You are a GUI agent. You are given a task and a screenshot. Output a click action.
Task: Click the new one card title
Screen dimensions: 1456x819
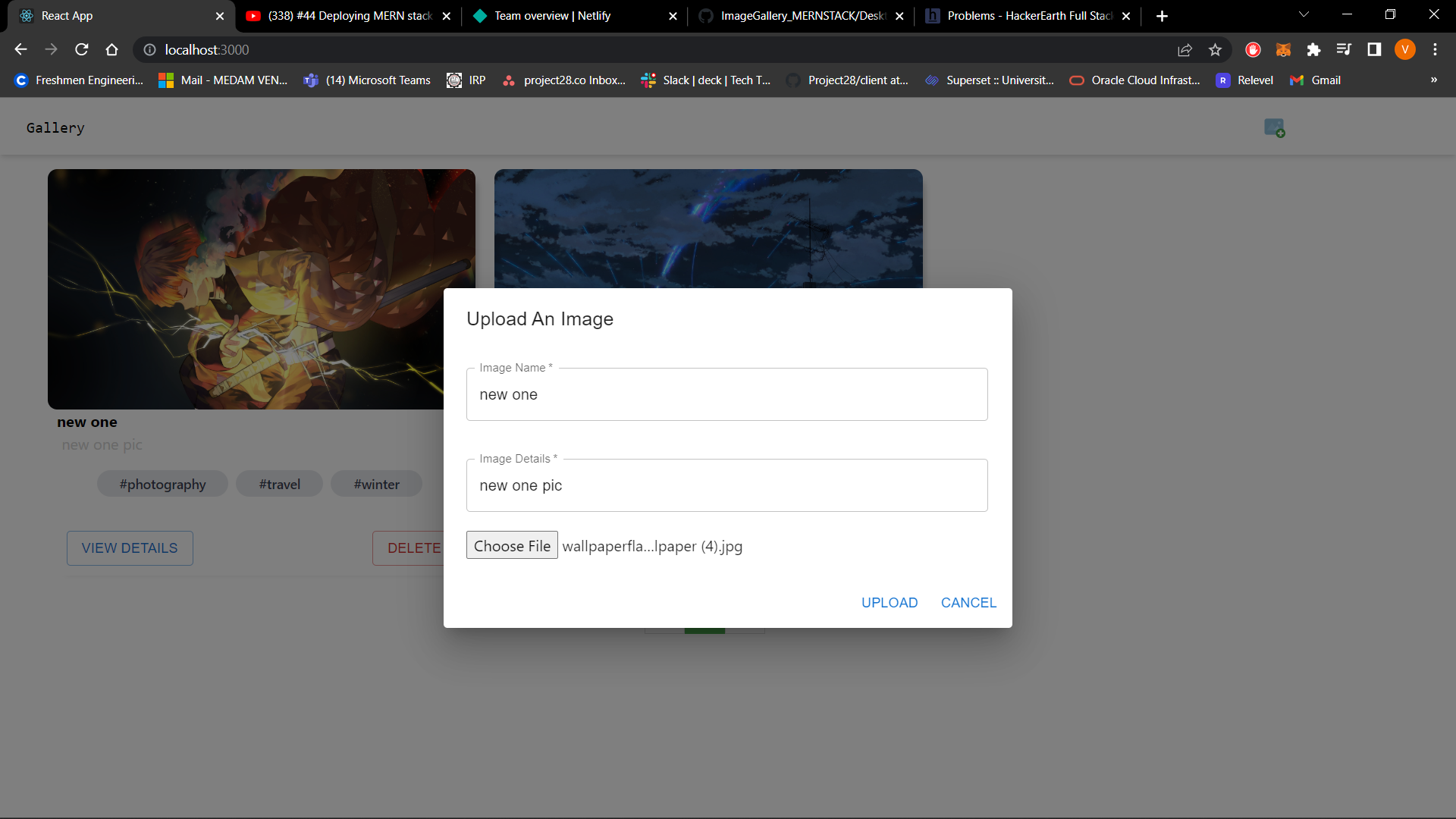87,422
